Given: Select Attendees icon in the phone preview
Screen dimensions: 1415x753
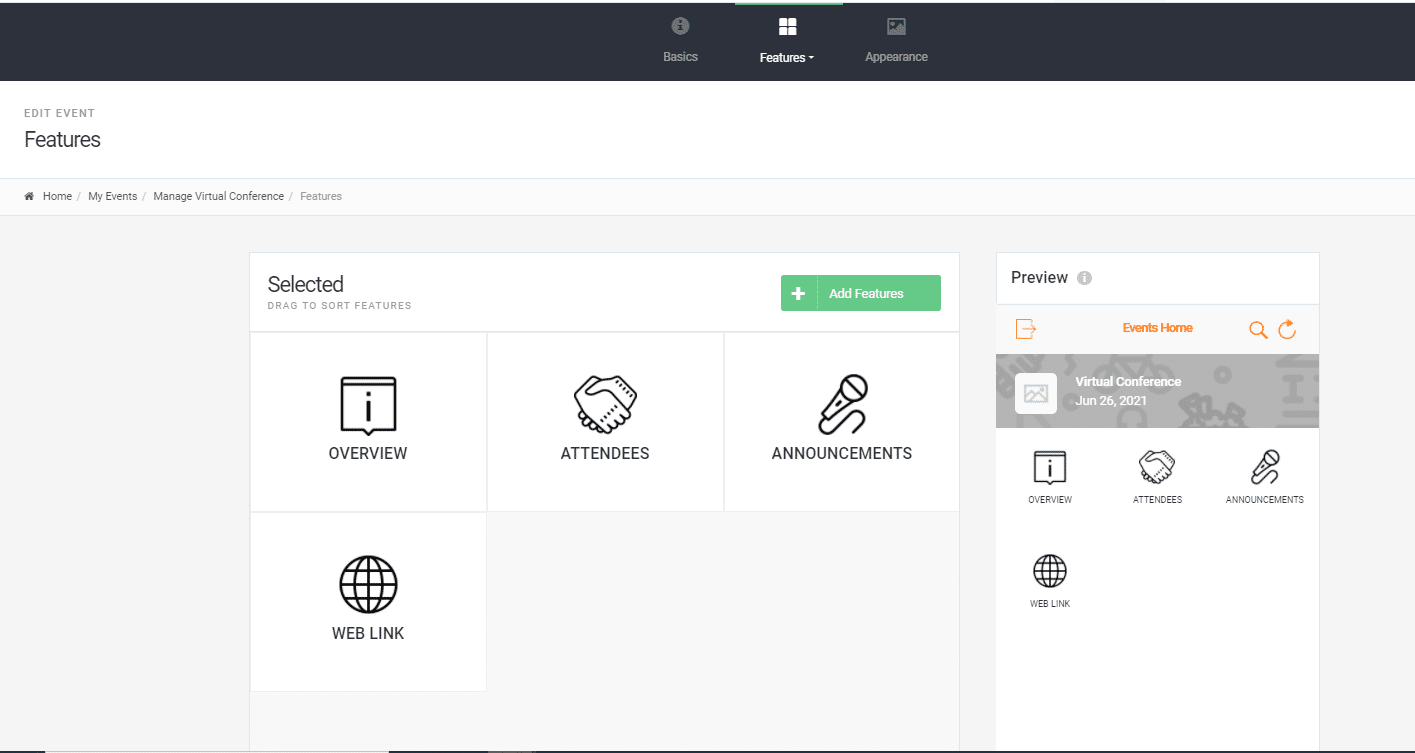Looking at the screenshot, I should click(1157, 467).
